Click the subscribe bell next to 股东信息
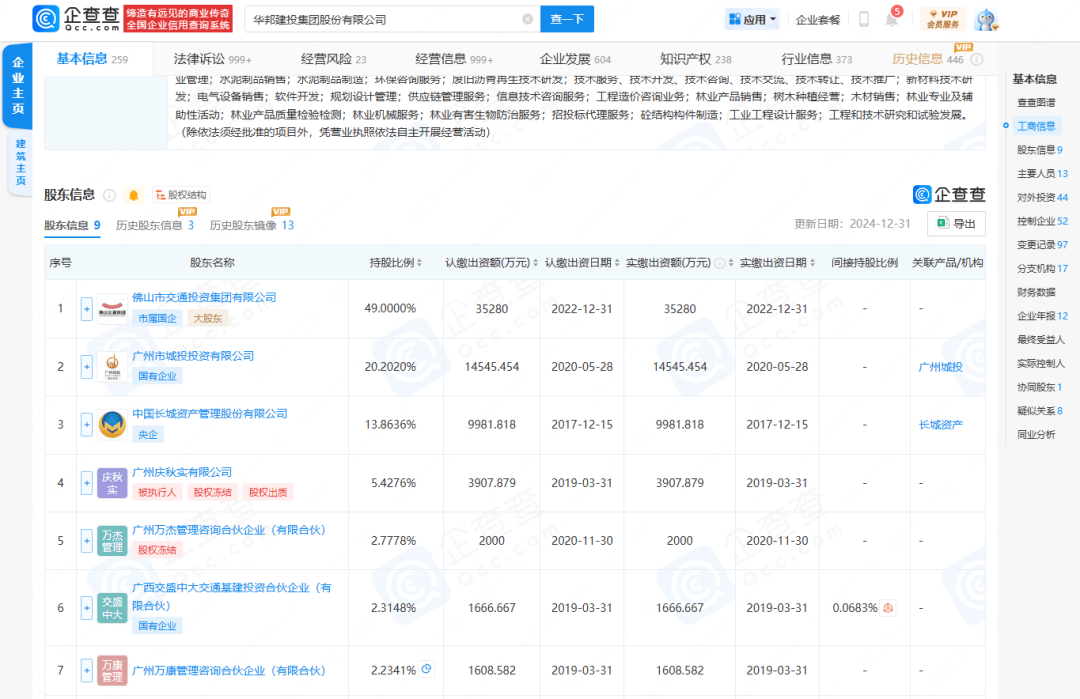This screenshot has width=1080, height=699. pos(131,194)
